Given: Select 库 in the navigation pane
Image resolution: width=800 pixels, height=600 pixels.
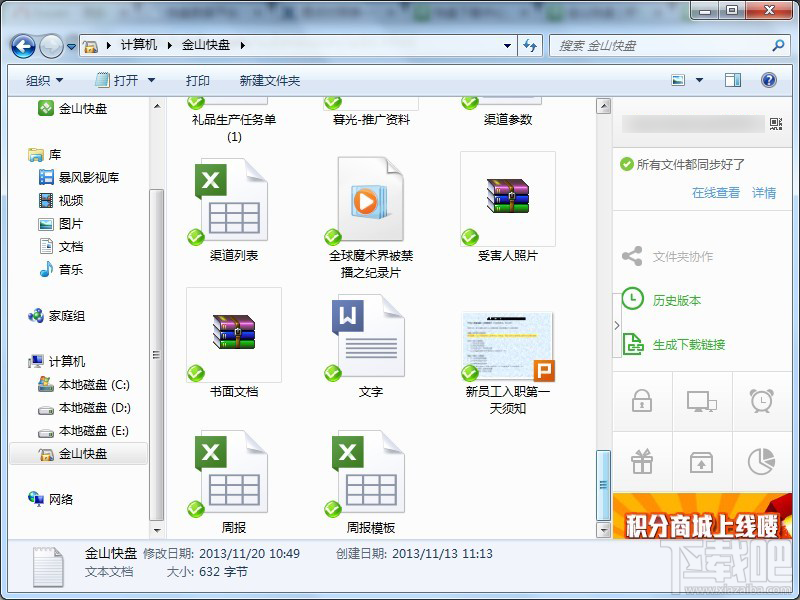Looking at the screenshot, I should click(x=45, y=155).
